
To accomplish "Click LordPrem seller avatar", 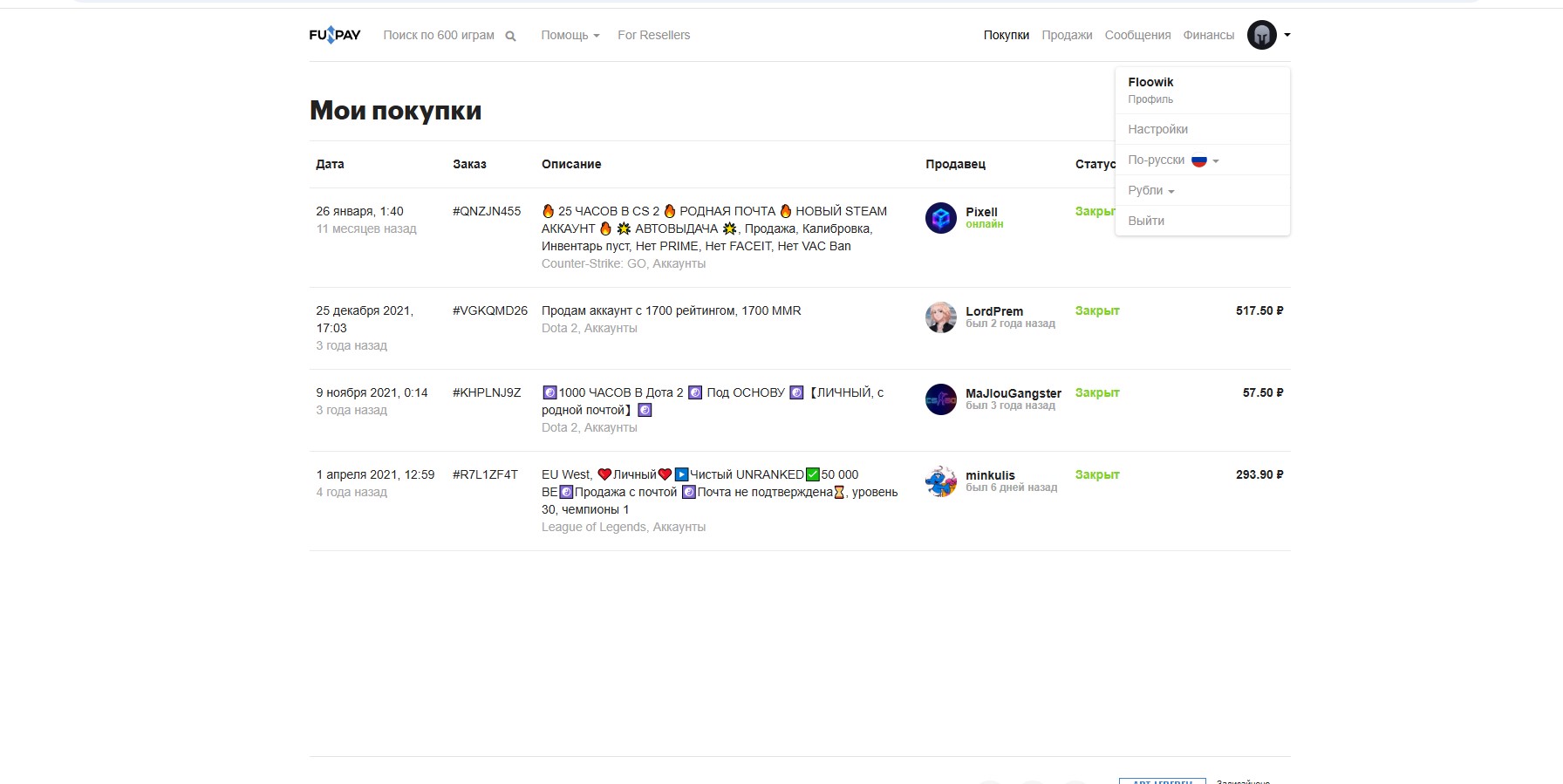I will click(940, 317).
